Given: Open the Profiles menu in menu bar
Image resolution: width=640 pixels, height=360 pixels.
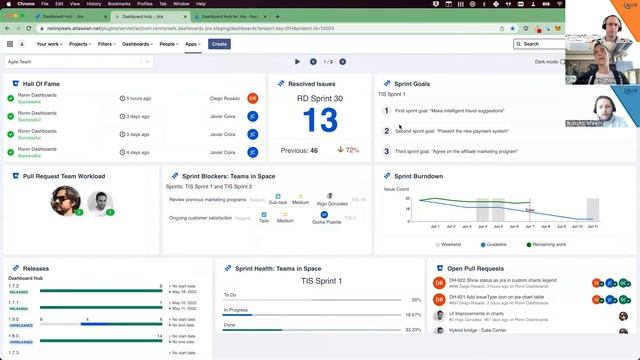Looking at the screenshot, I should click(x=144, y=4).
